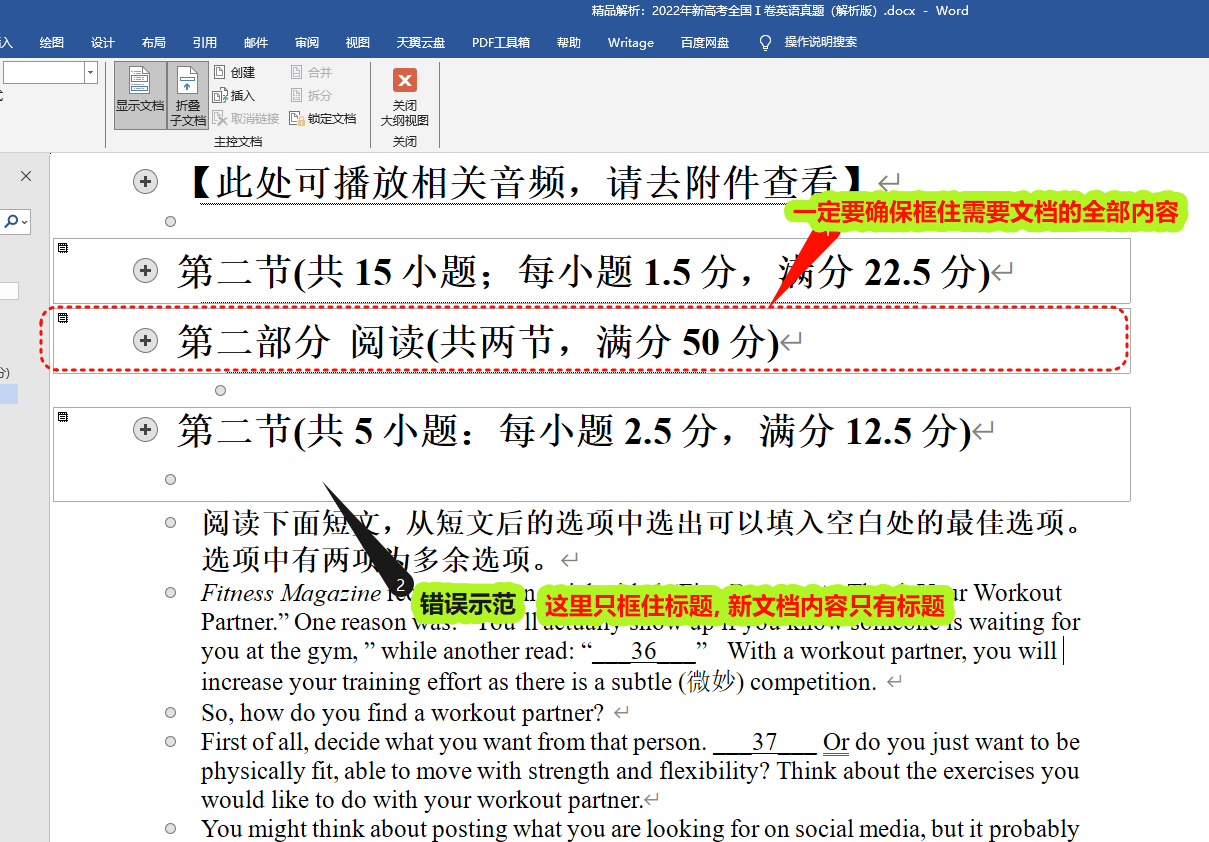1209x842 pixels.
Task: Click body bullet before Fitness Magazine paragraph
Action: pos(171,593)
